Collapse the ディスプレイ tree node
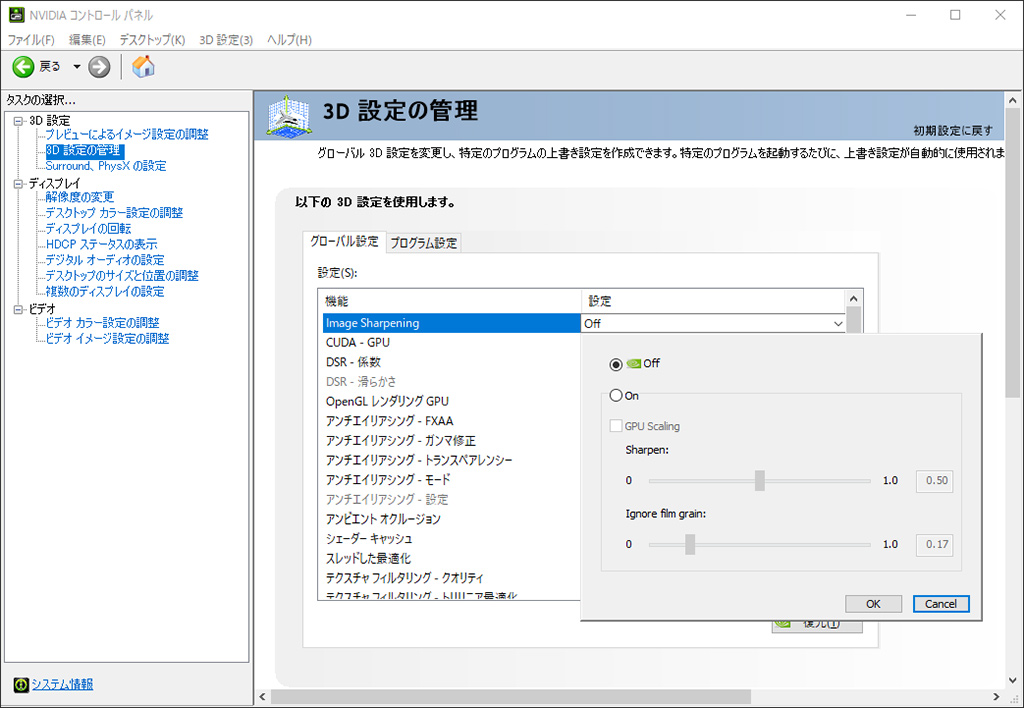This screenshot has height=708, width=1024. [x=19, y=184]
